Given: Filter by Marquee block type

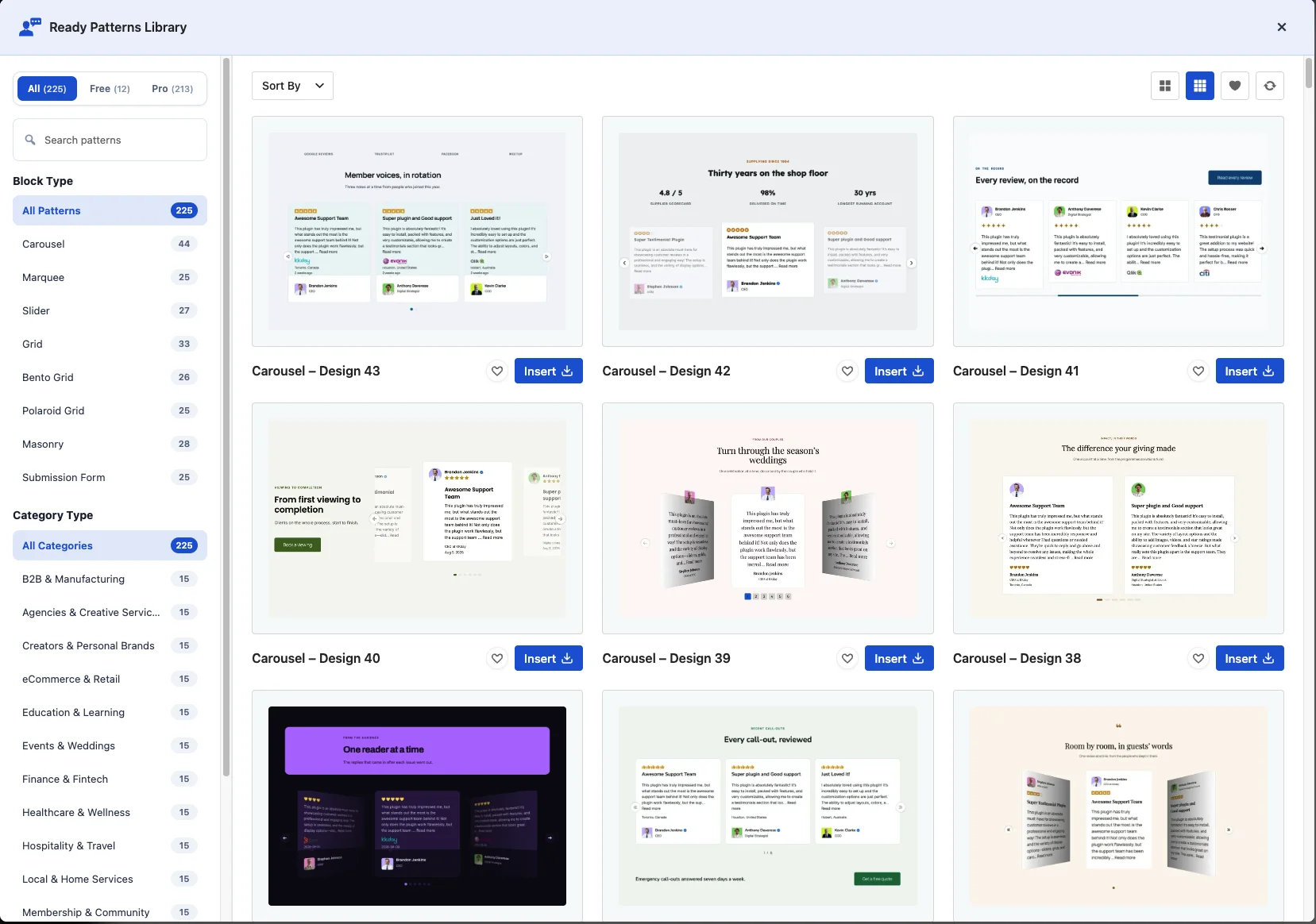Looking at the screenshot, I should pos(110,277).
